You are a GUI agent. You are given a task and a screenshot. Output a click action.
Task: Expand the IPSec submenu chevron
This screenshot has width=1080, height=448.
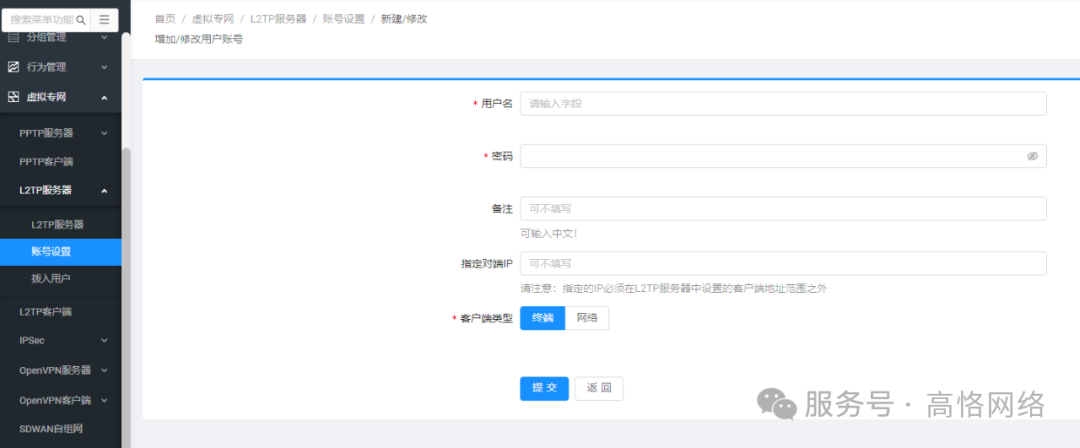(x=104, y=340)
